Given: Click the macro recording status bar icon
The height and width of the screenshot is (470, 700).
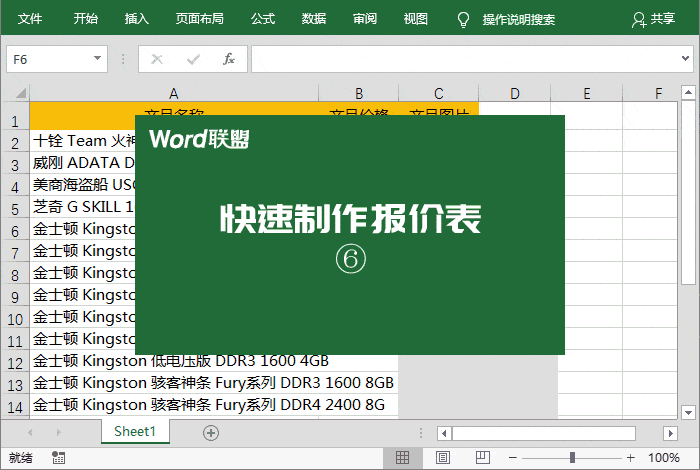Looking at the screenshot, I should pos(58,458).
